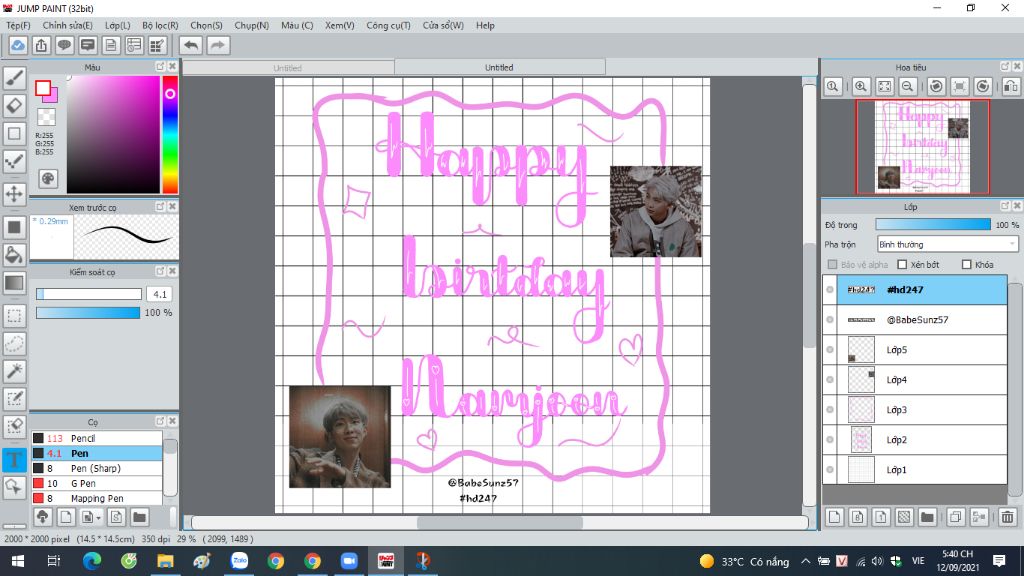The height and width of the screenshot is (576, 1024).
Task: Open the color palette button
Action: coord(48,178)
